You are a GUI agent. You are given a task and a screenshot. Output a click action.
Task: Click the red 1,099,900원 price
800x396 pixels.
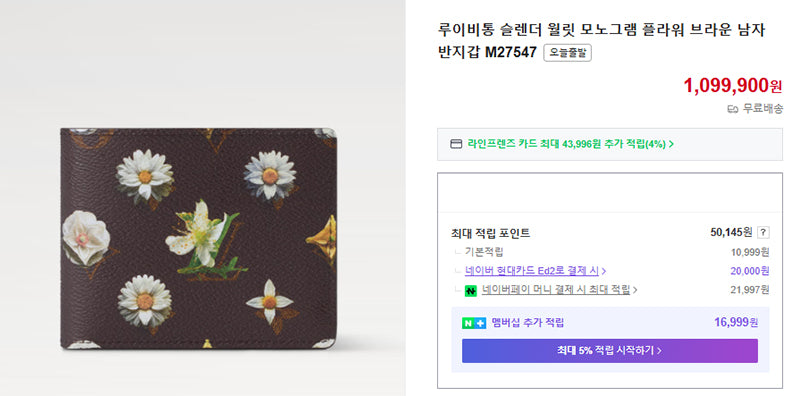733,85
